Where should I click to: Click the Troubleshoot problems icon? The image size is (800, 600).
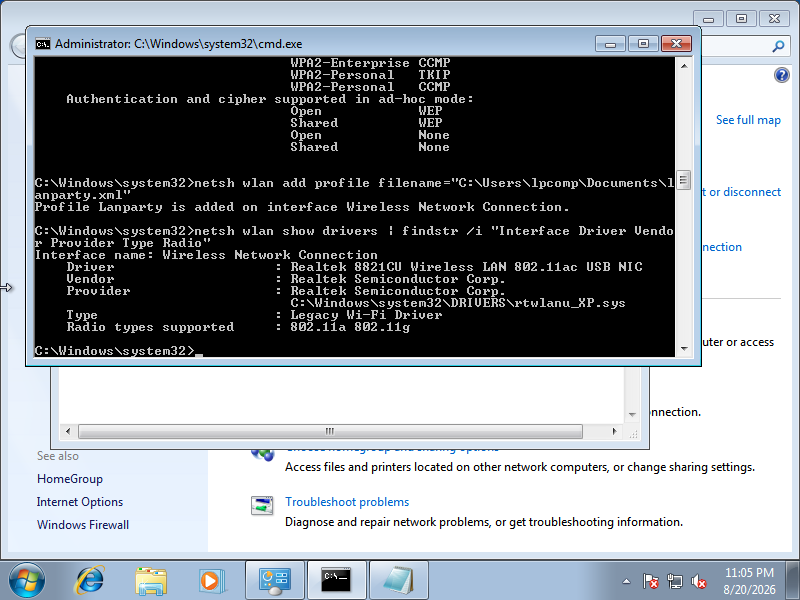point(262,505)
